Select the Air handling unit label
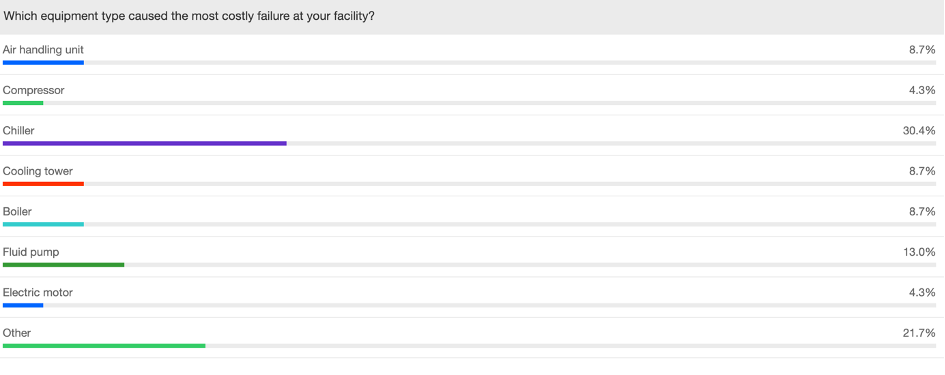This screenshot has width=945, height=375. point(43,49)
